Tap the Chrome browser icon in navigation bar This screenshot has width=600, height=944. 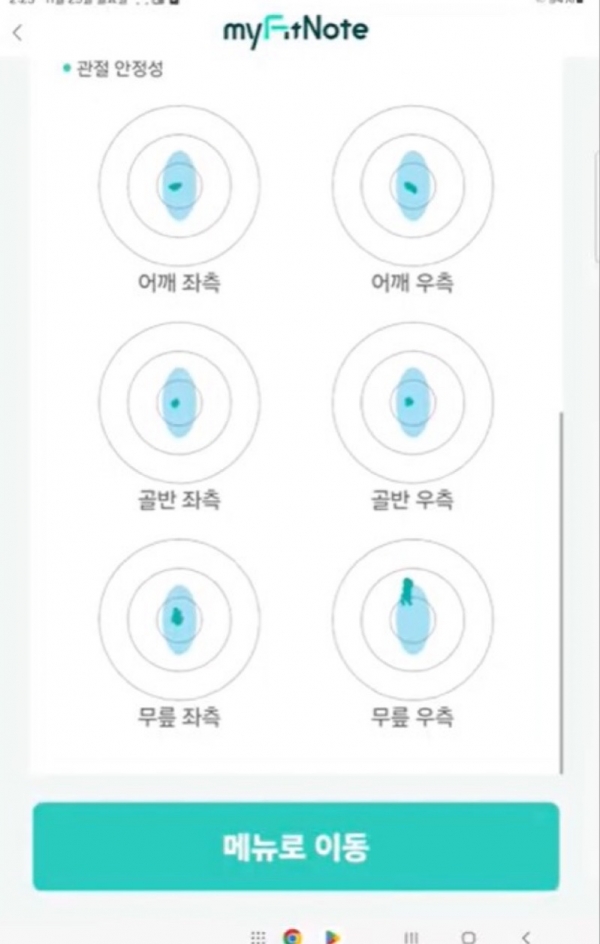coord(294,938)
